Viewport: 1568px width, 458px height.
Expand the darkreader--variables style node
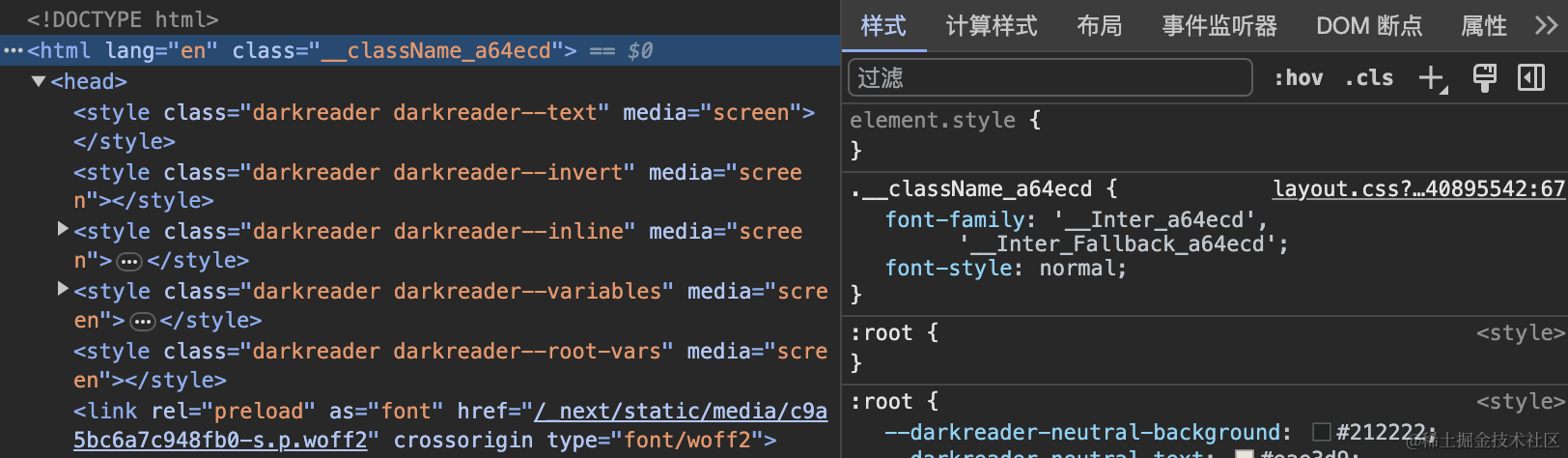click(63, 289)
